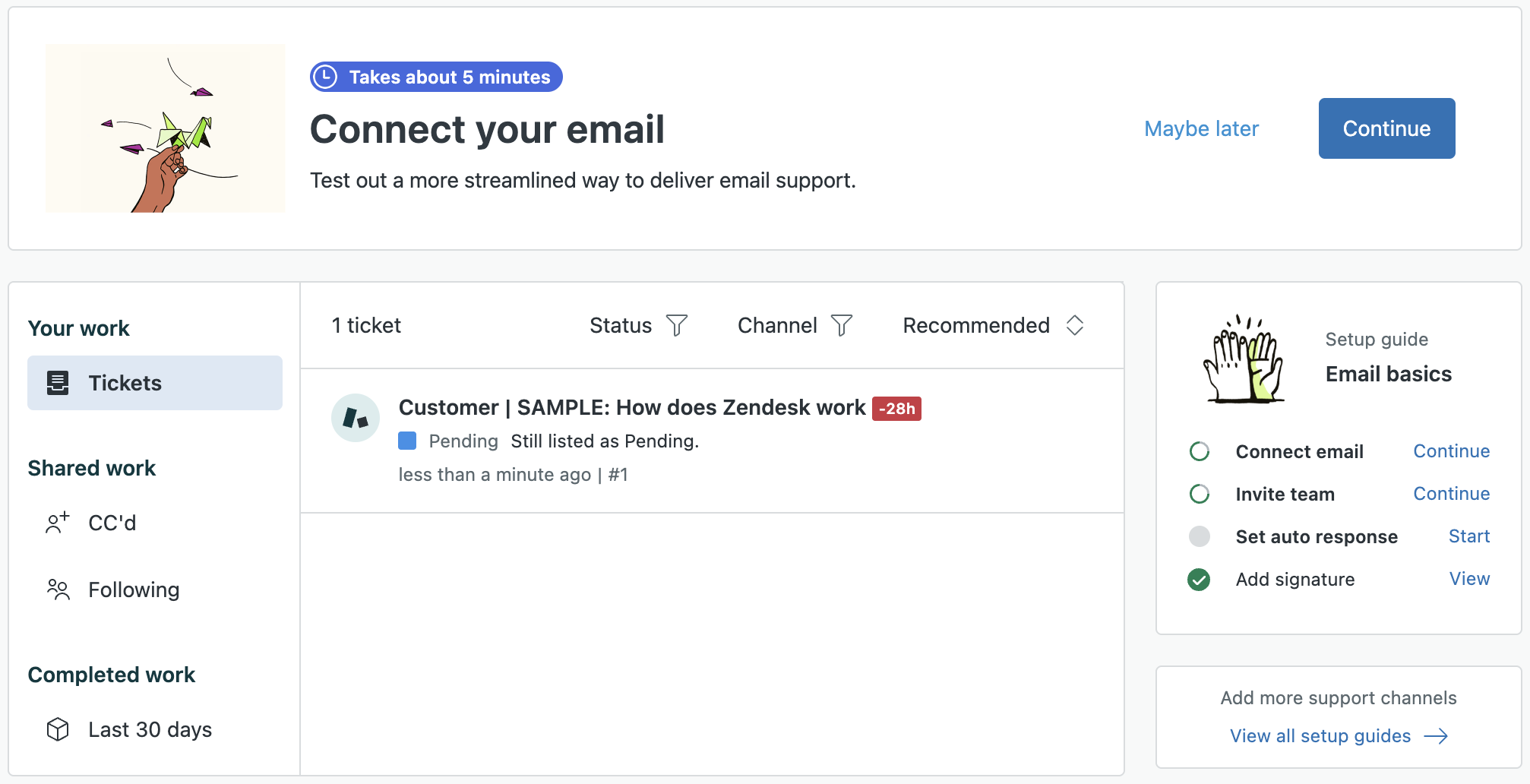Click the customer avatar on sample ticket
Image resolution: width=1530 pixels, height=784 pixels.
point(356,418)
